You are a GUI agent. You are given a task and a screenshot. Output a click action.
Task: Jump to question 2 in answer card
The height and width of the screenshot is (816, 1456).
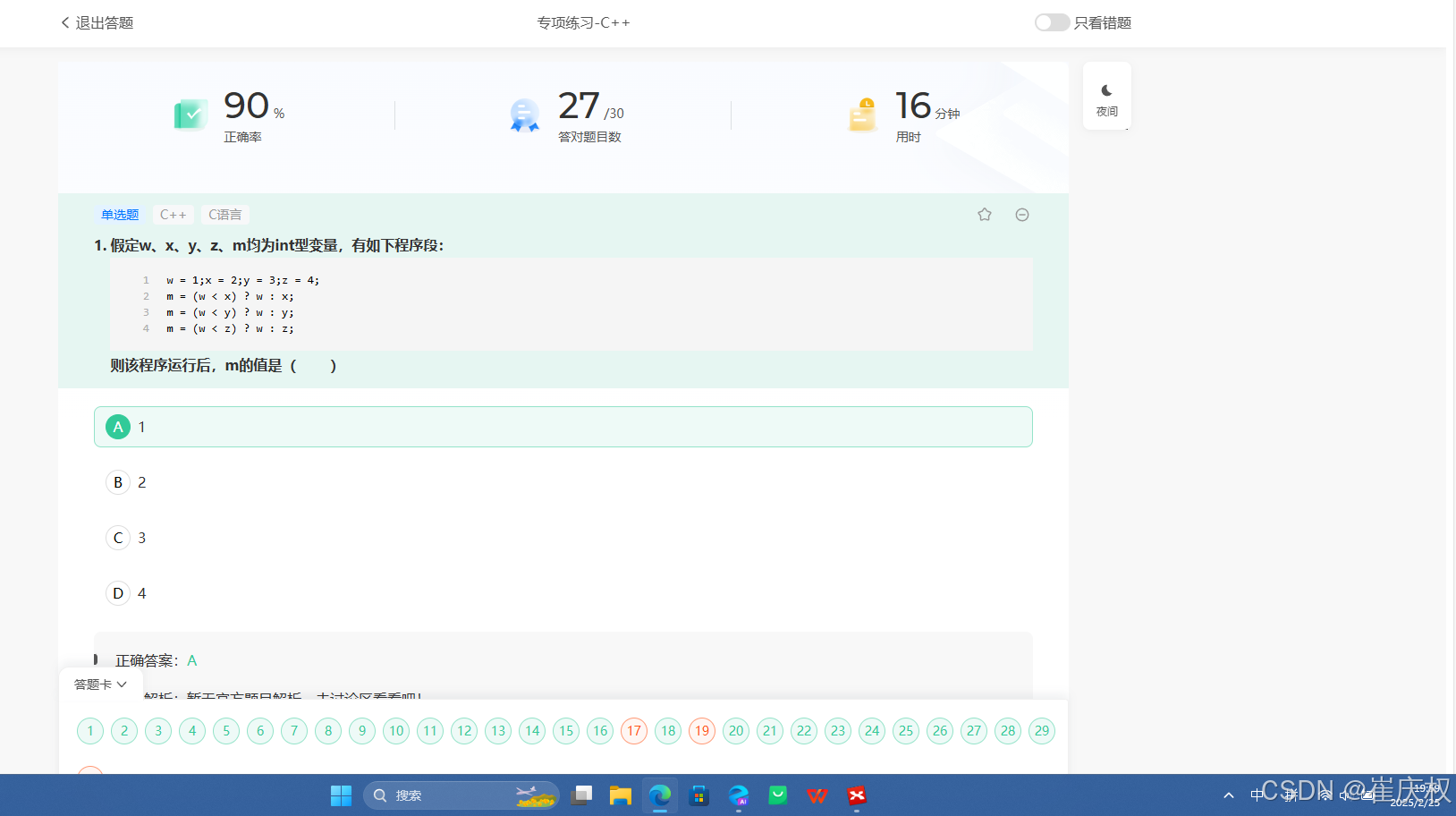(x=124, y=731)
